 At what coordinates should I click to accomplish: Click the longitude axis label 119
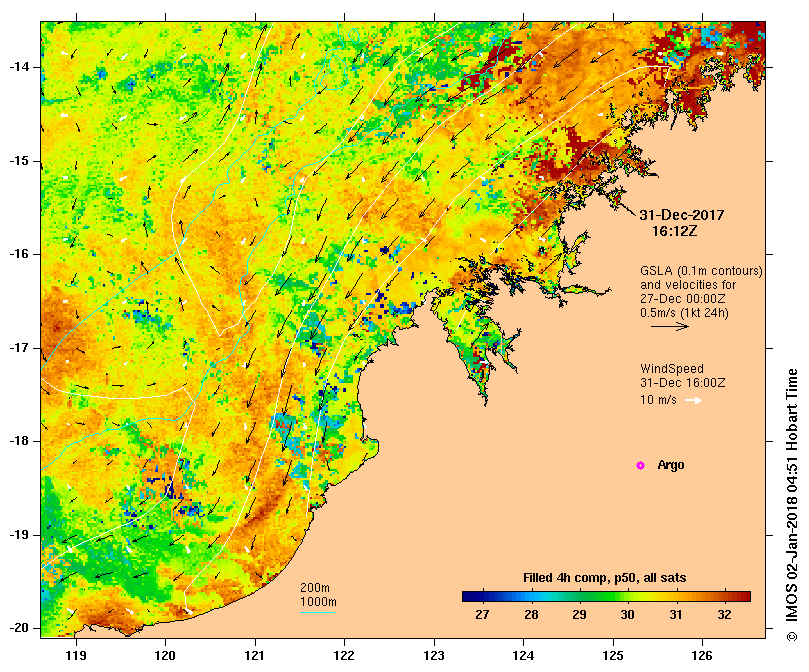coord(76,656)
